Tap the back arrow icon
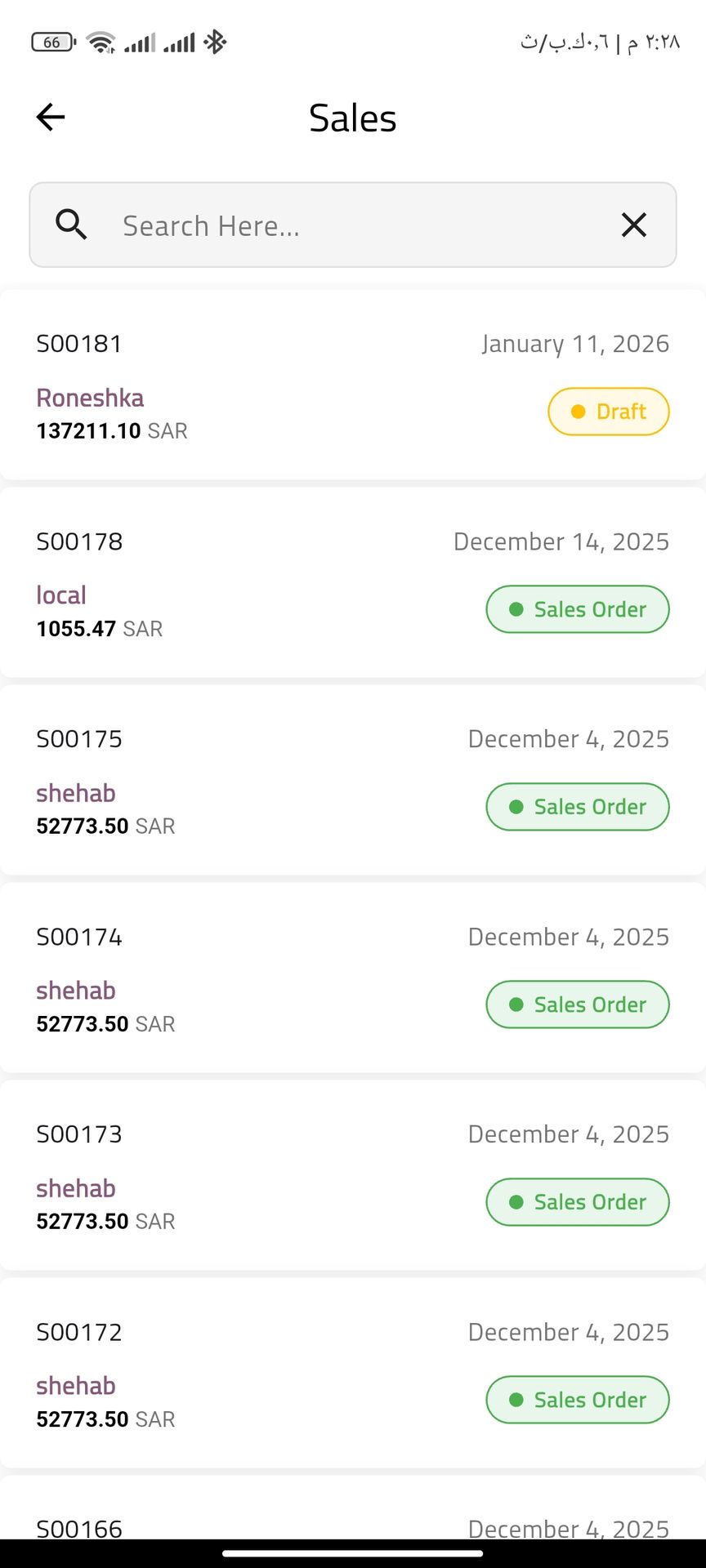This screenshot has height=1568, width=706. pyautogui.click(x=51, y=118)
